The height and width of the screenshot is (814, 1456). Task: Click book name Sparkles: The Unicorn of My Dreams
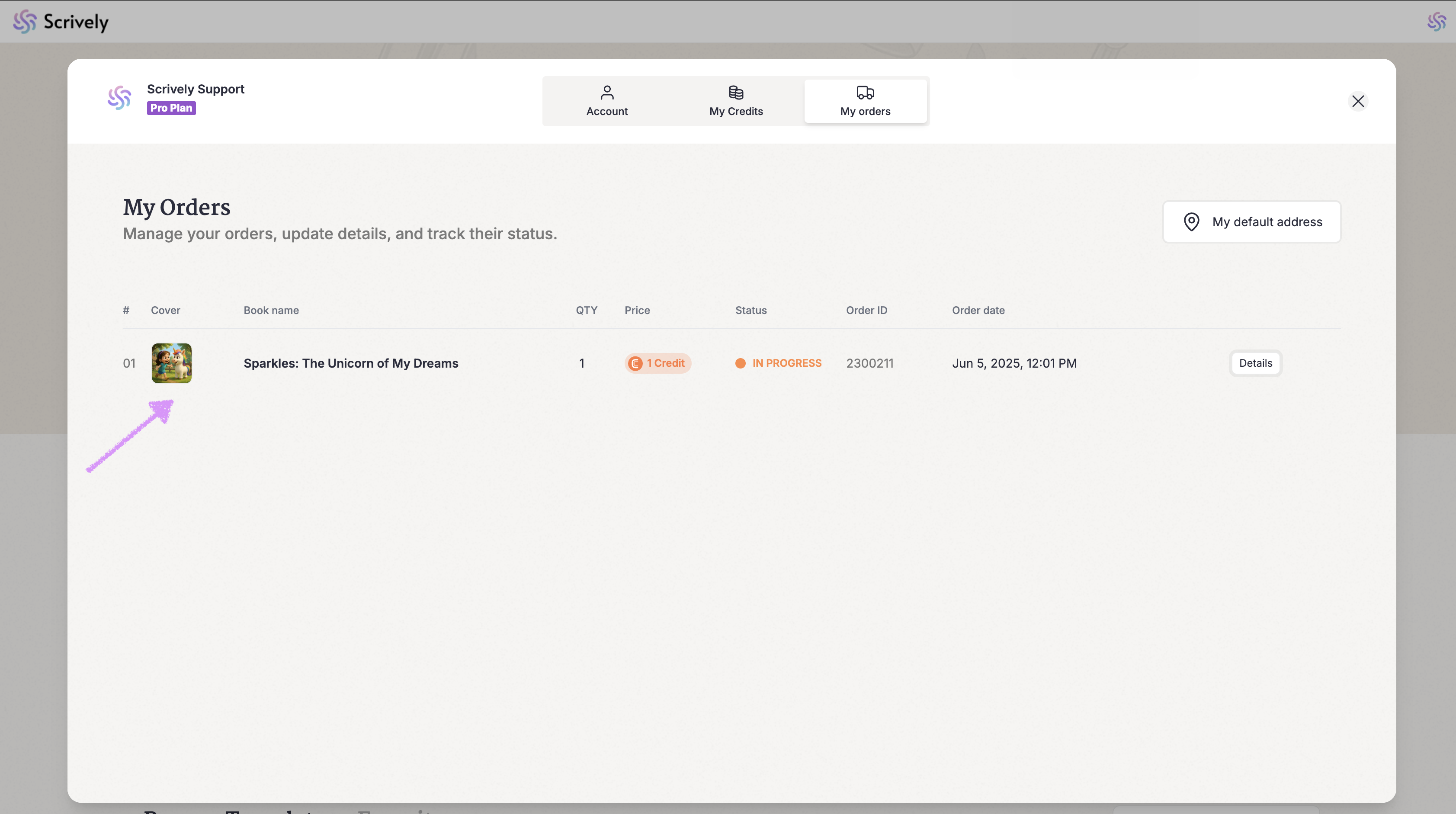(x=350, y=363)
